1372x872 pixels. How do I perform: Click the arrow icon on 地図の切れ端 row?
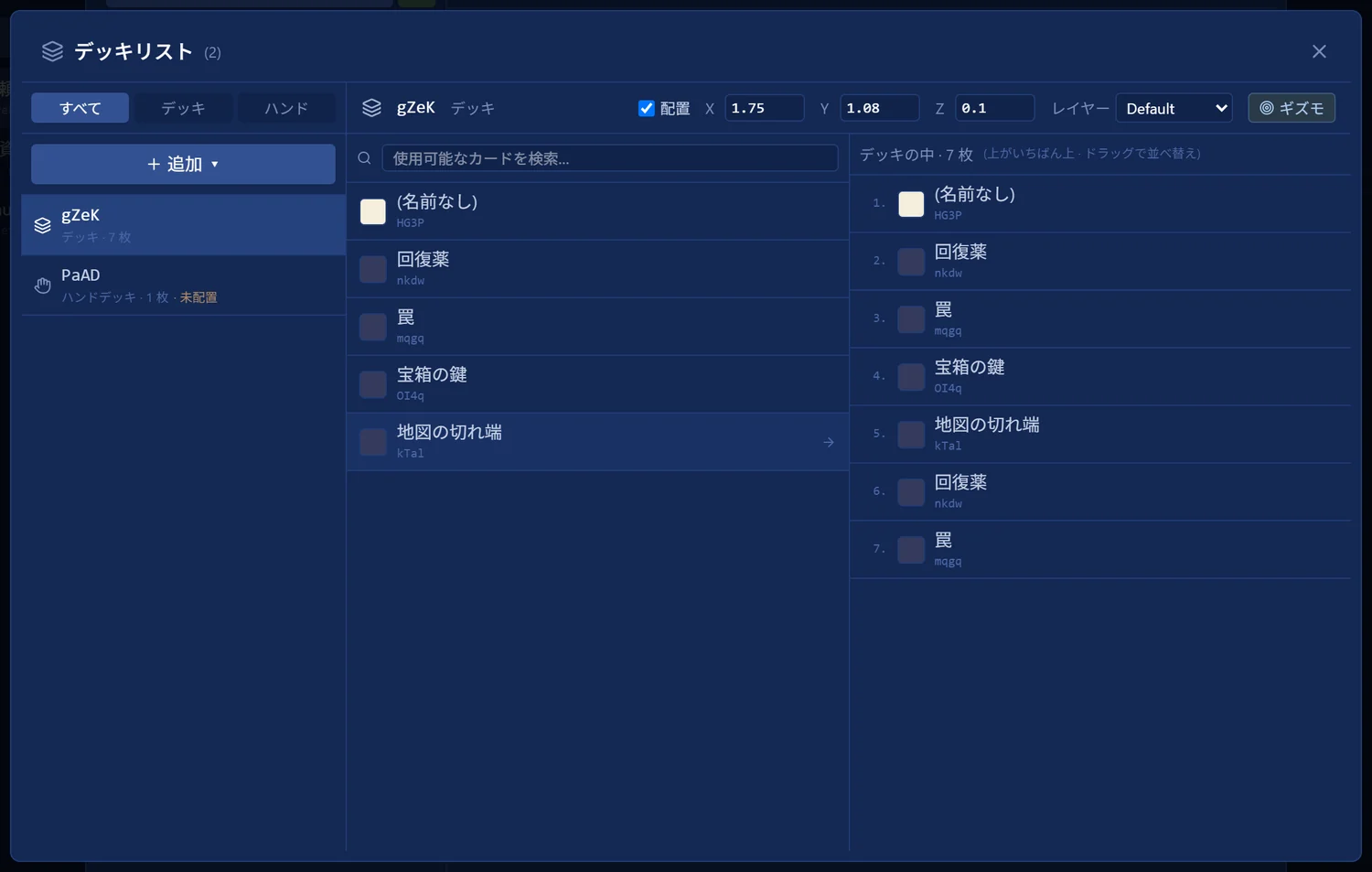[x=829, y=442]
